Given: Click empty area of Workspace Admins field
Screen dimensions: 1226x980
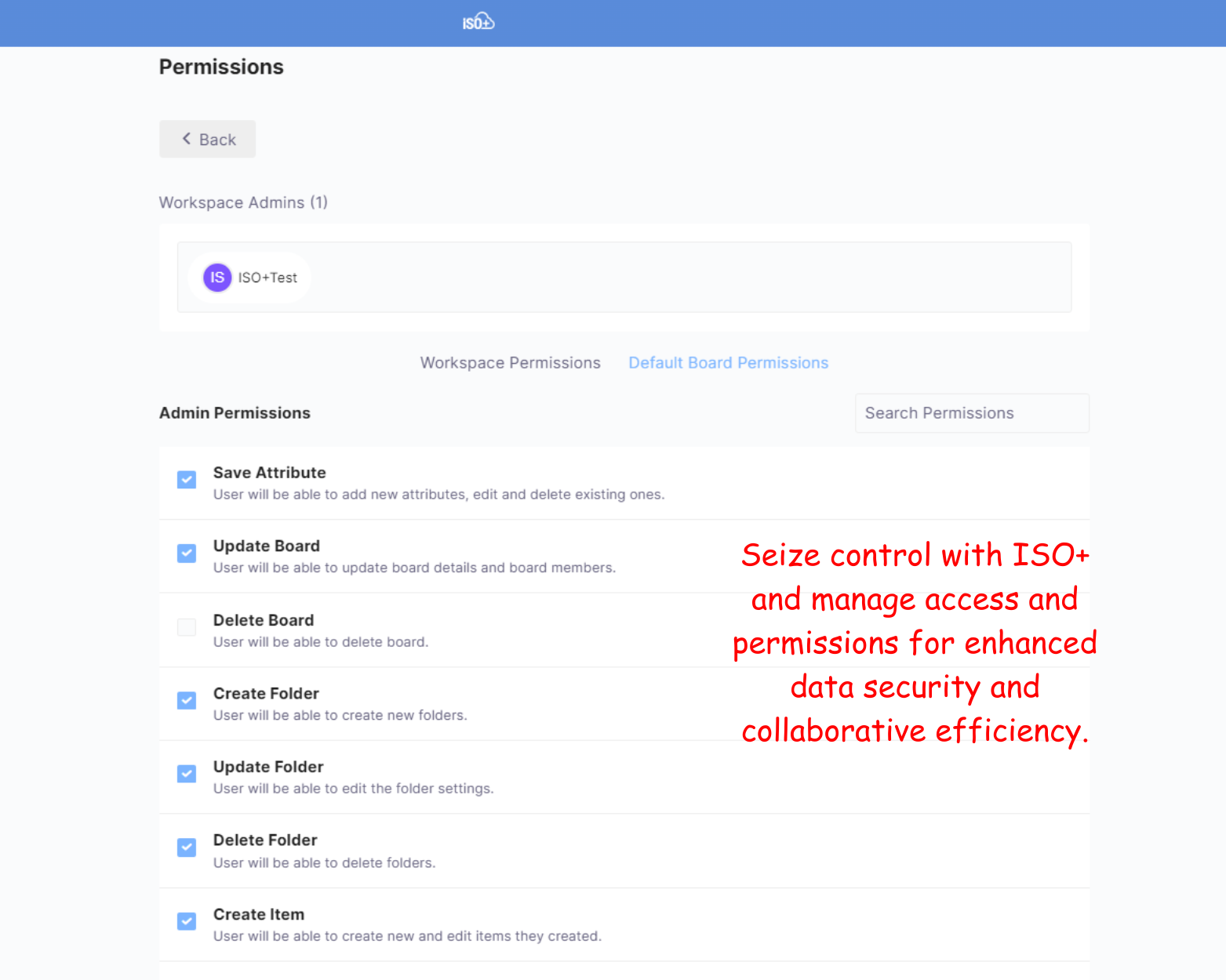Looking at the screenshot, I should click(x=667, y=278).
